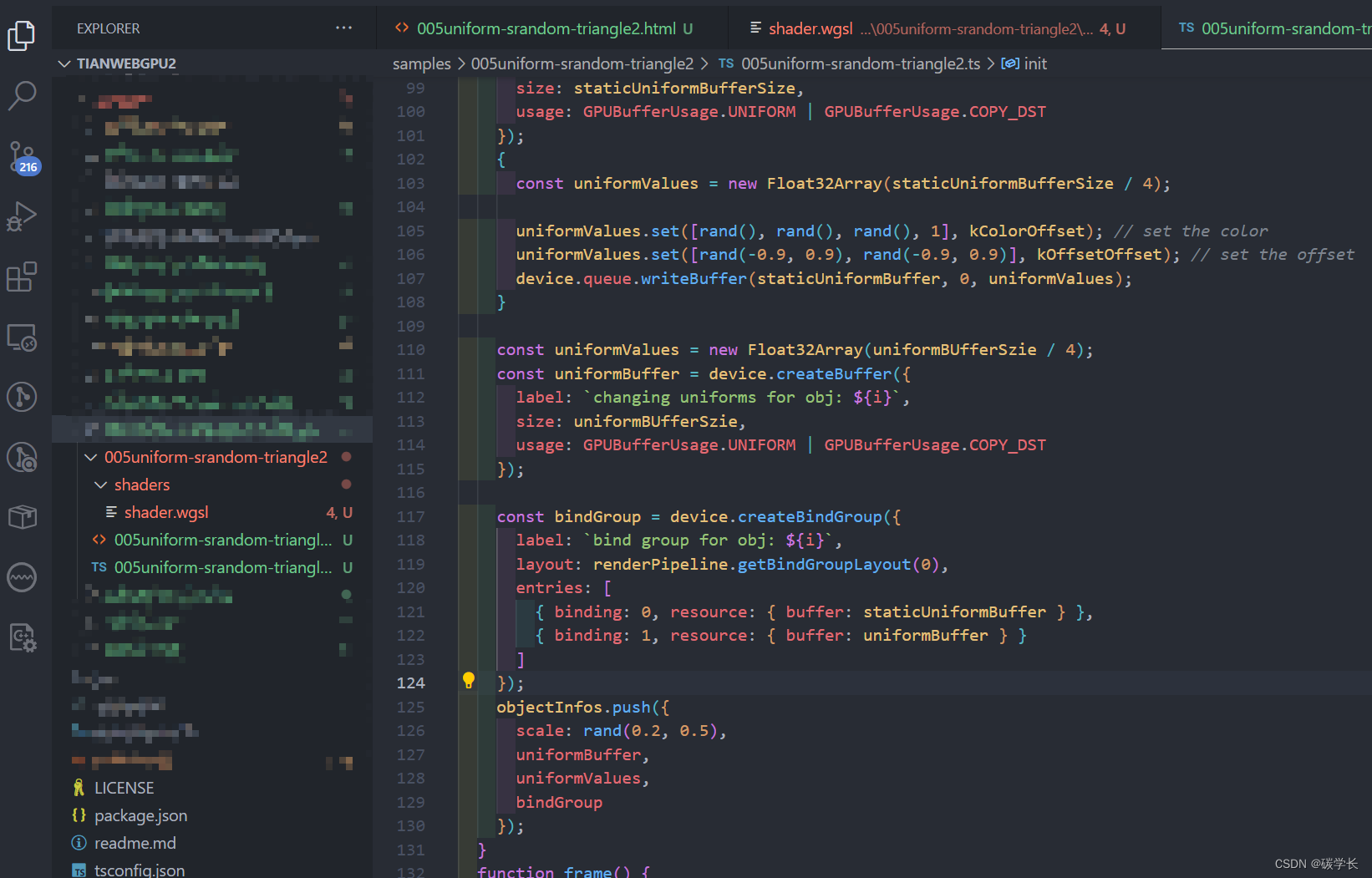
Task: Open the Extensions view
Action: [x=22, y=277]
